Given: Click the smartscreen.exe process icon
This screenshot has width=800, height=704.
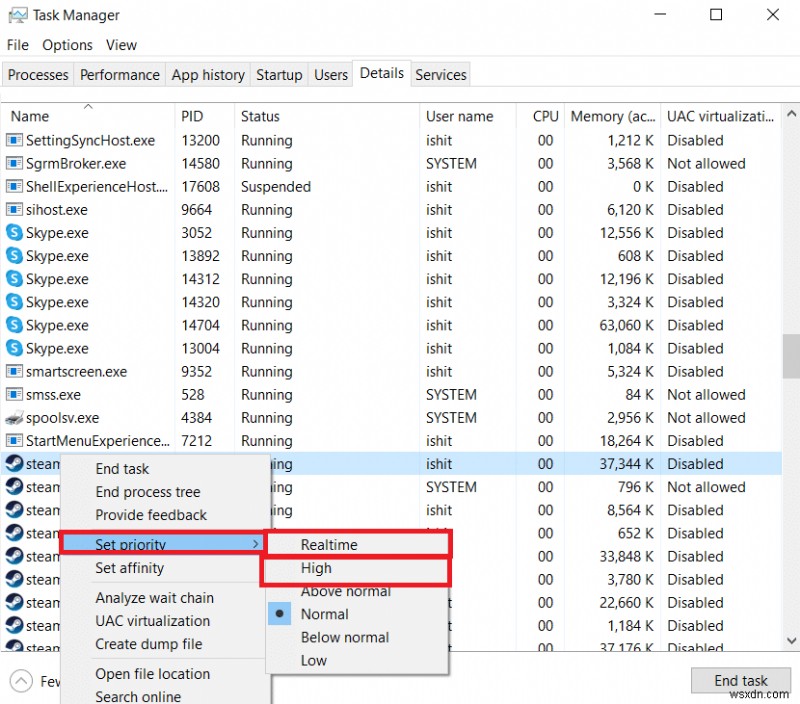Looking at the screenshot, I should click(x=14, y=371).
